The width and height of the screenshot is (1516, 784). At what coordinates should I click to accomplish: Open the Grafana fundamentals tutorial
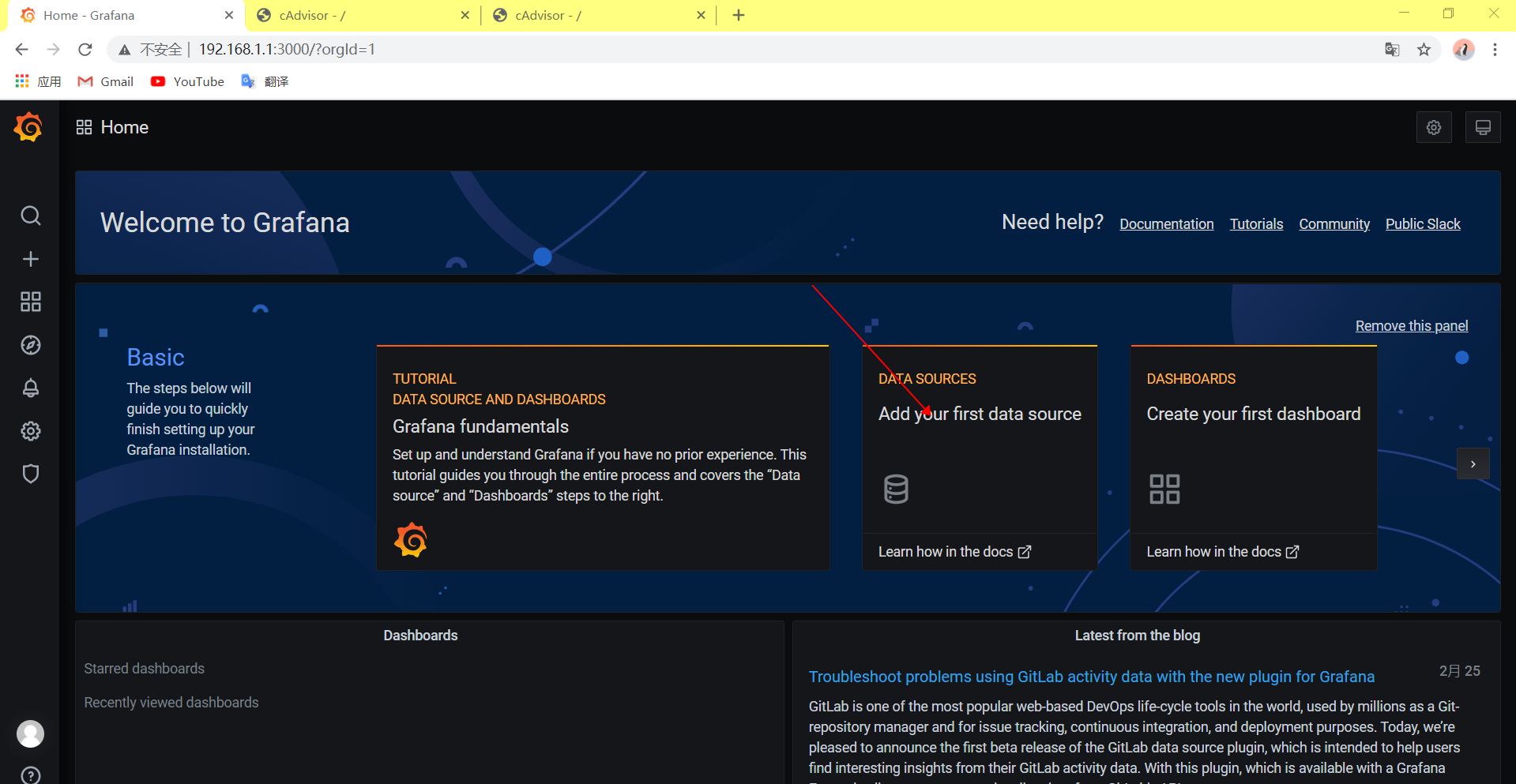coord(480,426)
